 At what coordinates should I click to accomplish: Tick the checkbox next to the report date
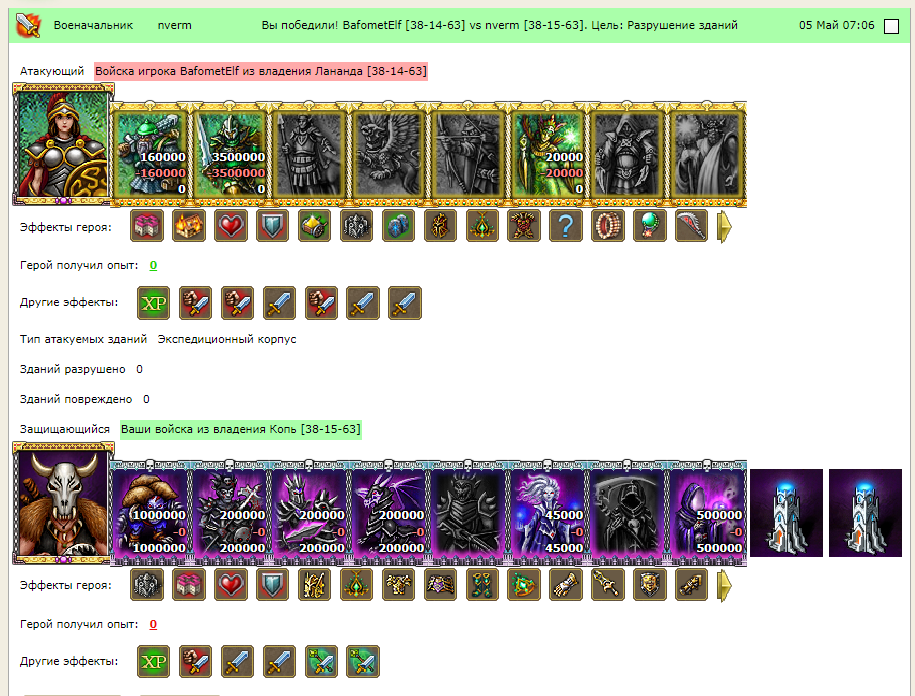(891, 26)
